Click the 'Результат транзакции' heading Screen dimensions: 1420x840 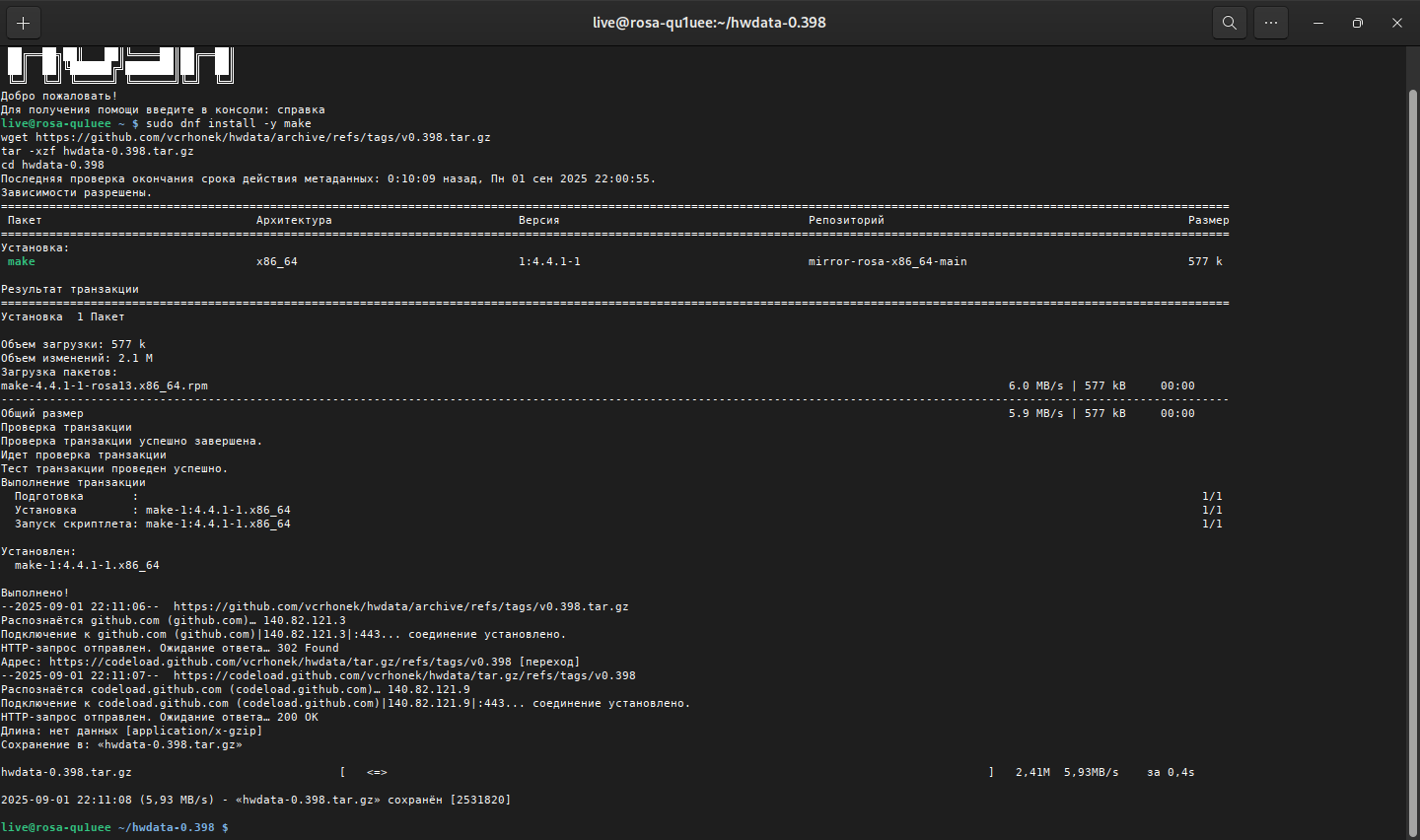pos(69,289)
